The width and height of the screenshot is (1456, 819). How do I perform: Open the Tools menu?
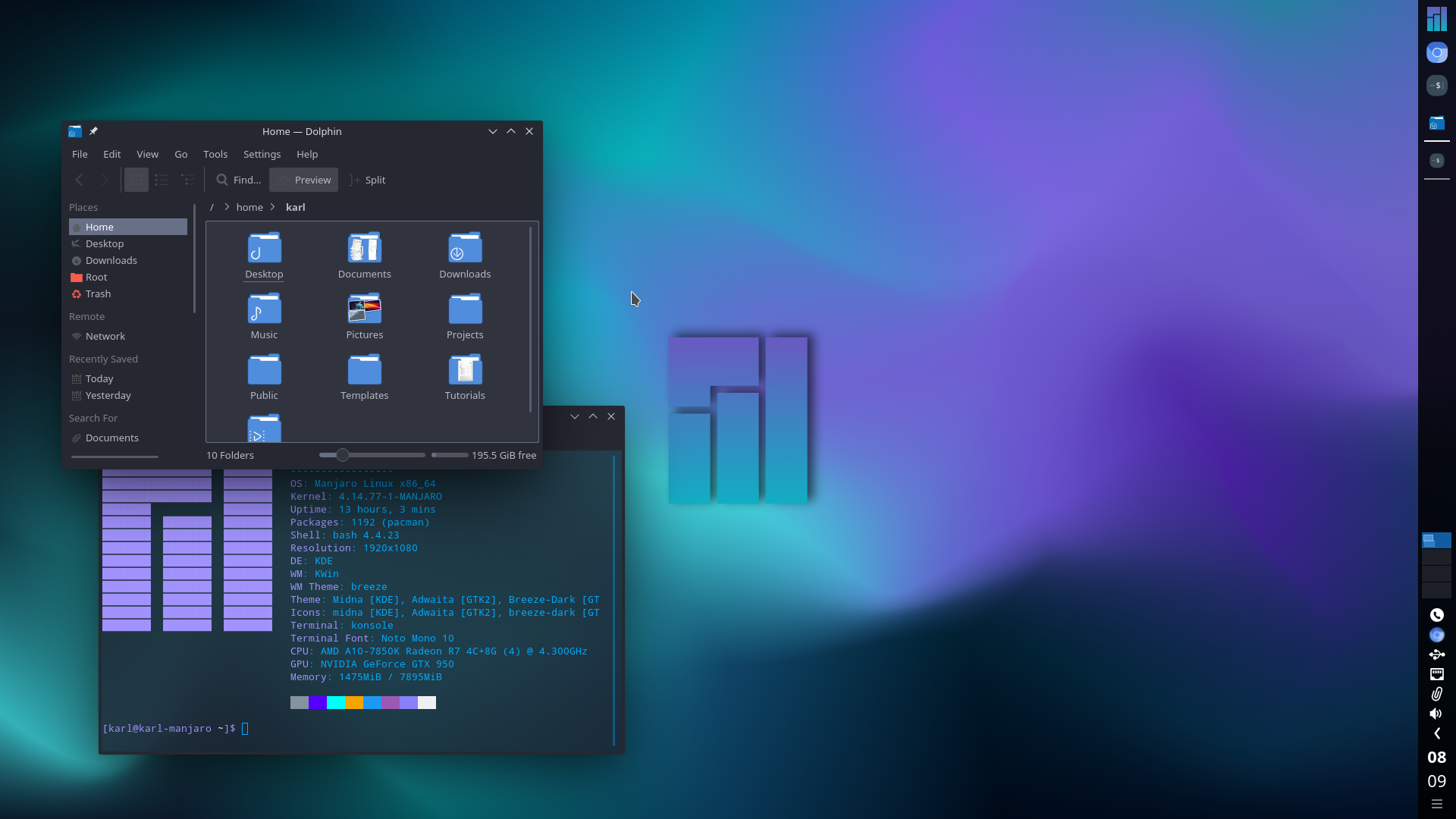(x=215, y=154)
